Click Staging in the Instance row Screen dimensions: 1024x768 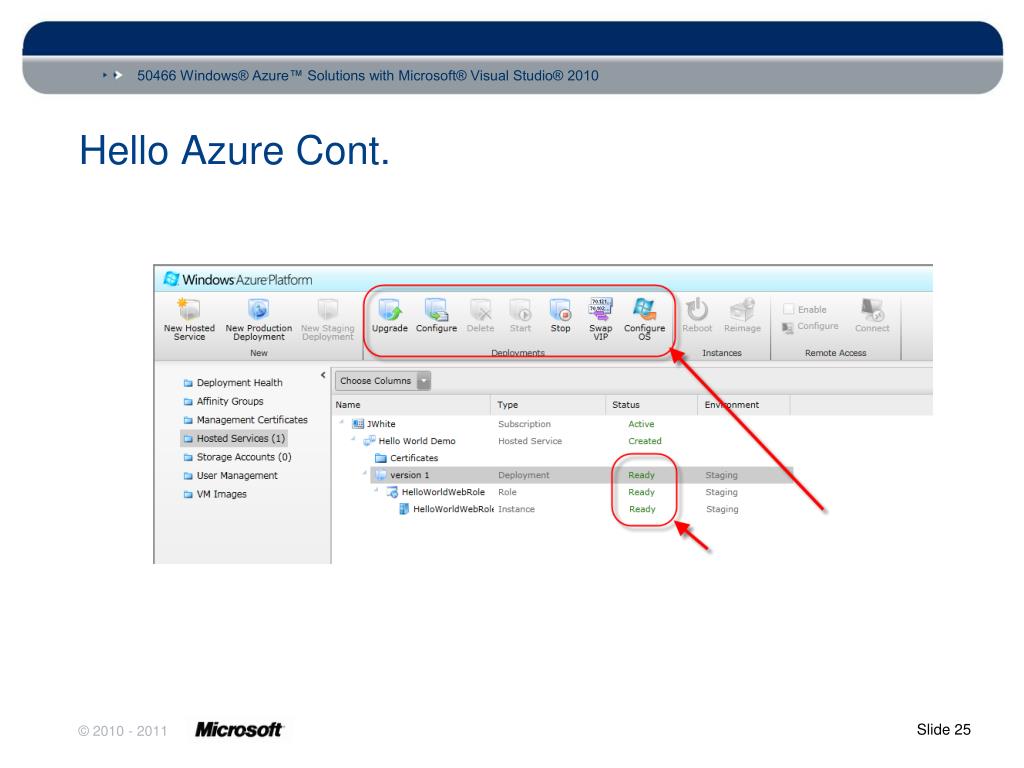722,509
